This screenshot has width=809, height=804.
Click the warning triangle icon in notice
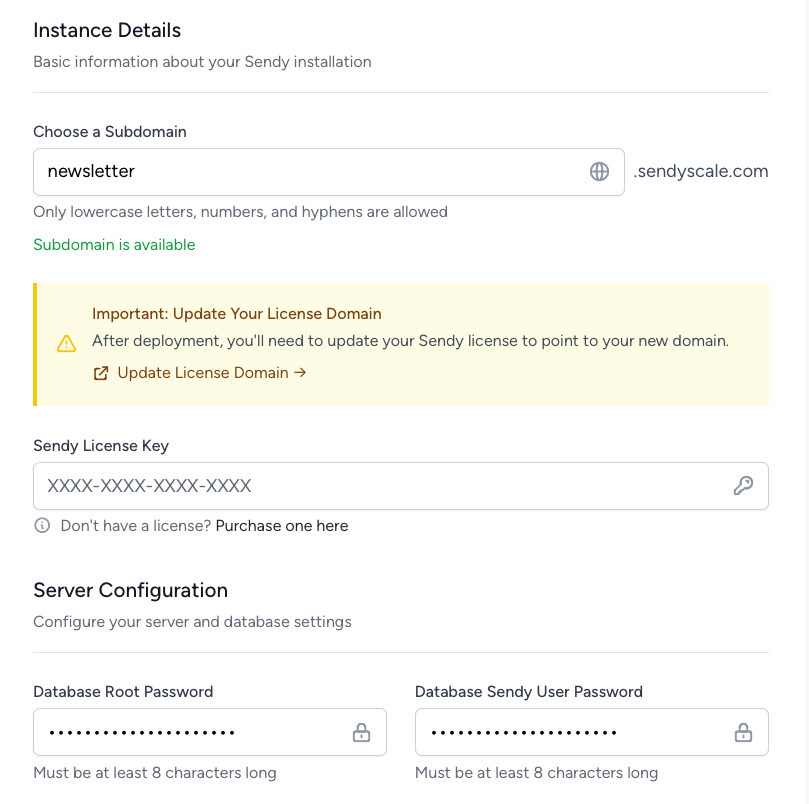(67, 344)
